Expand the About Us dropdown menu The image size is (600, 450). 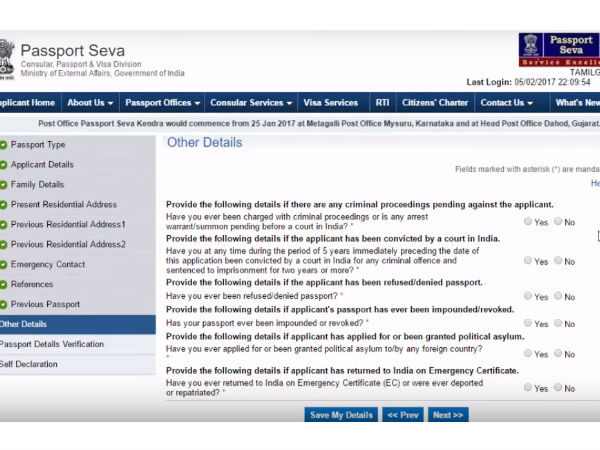pos(90,103)
